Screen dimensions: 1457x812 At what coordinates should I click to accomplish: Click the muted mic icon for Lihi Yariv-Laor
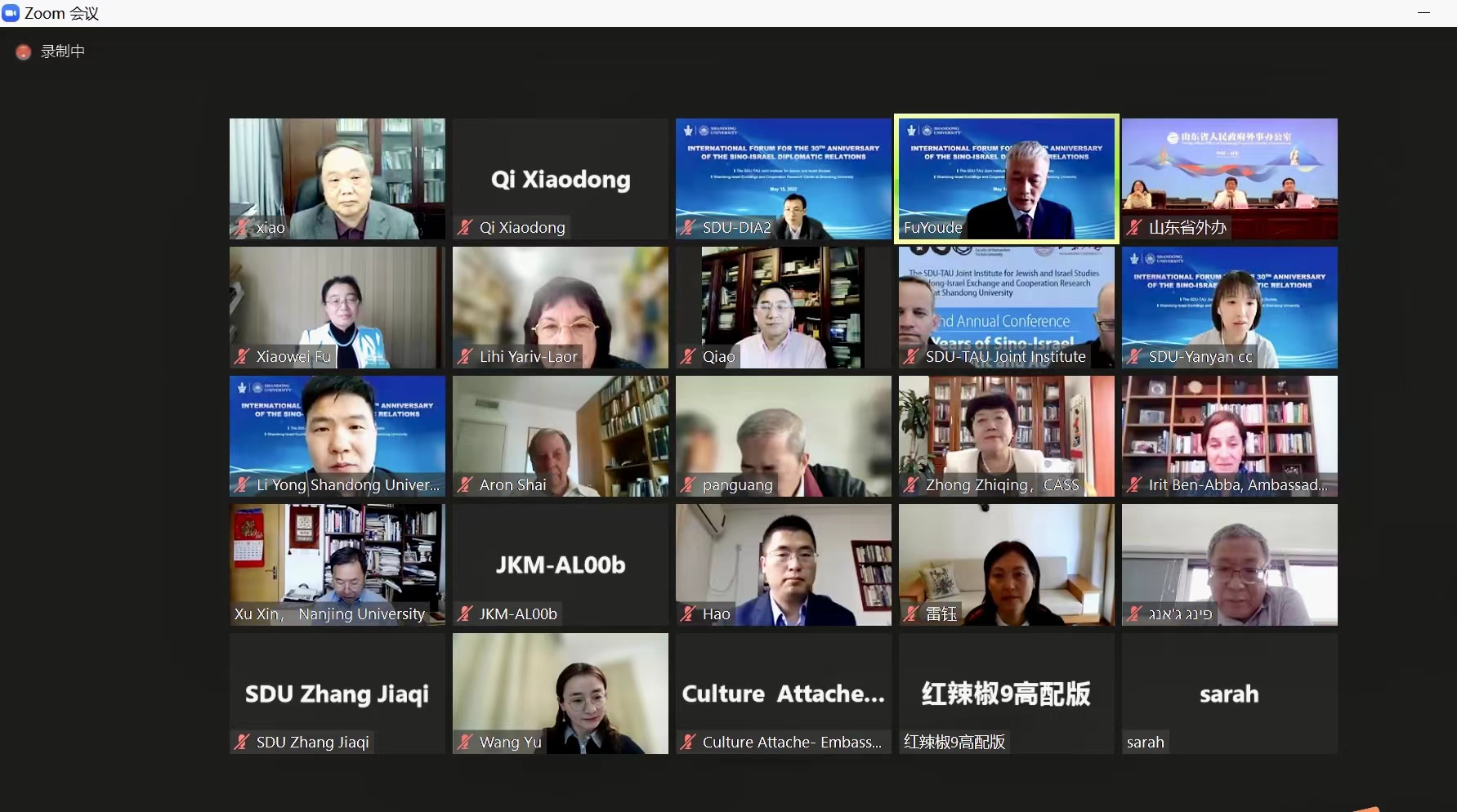click(465, 357)
